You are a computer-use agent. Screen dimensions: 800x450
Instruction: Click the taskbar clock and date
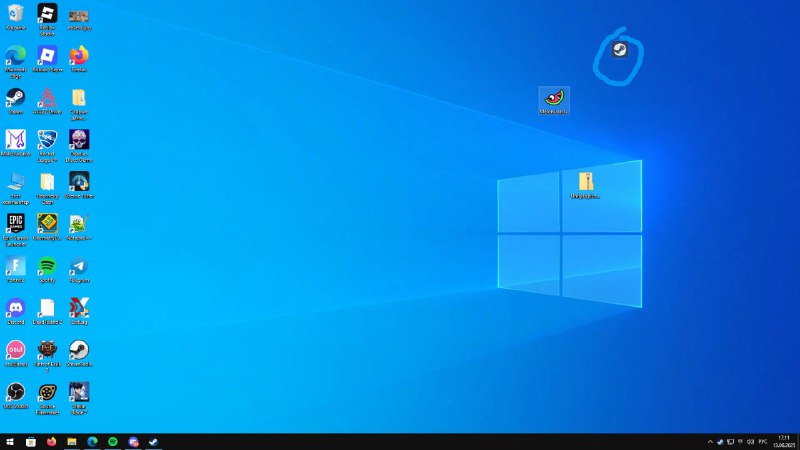point(781,441)
